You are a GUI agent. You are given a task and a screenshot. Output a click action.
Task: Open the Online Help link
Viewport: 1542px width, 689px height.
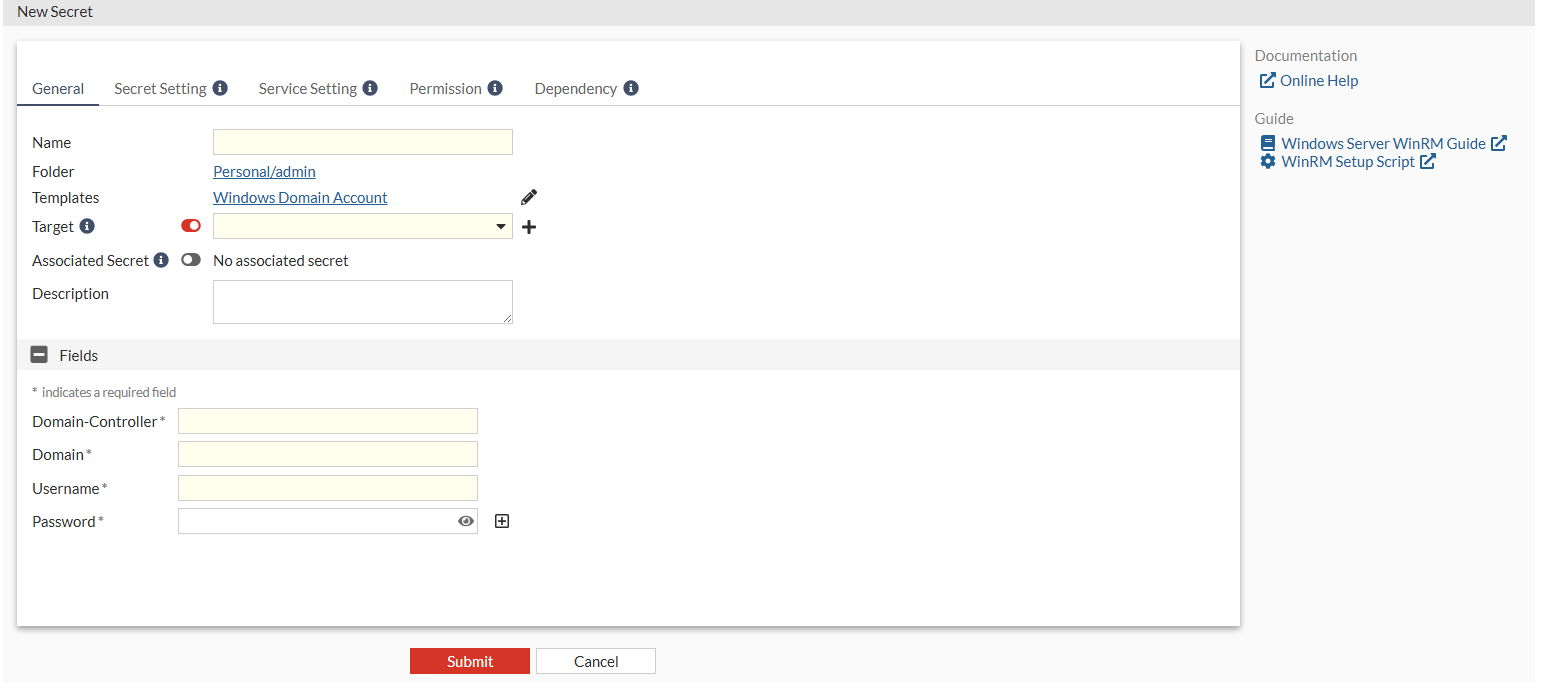point(1319,81)
